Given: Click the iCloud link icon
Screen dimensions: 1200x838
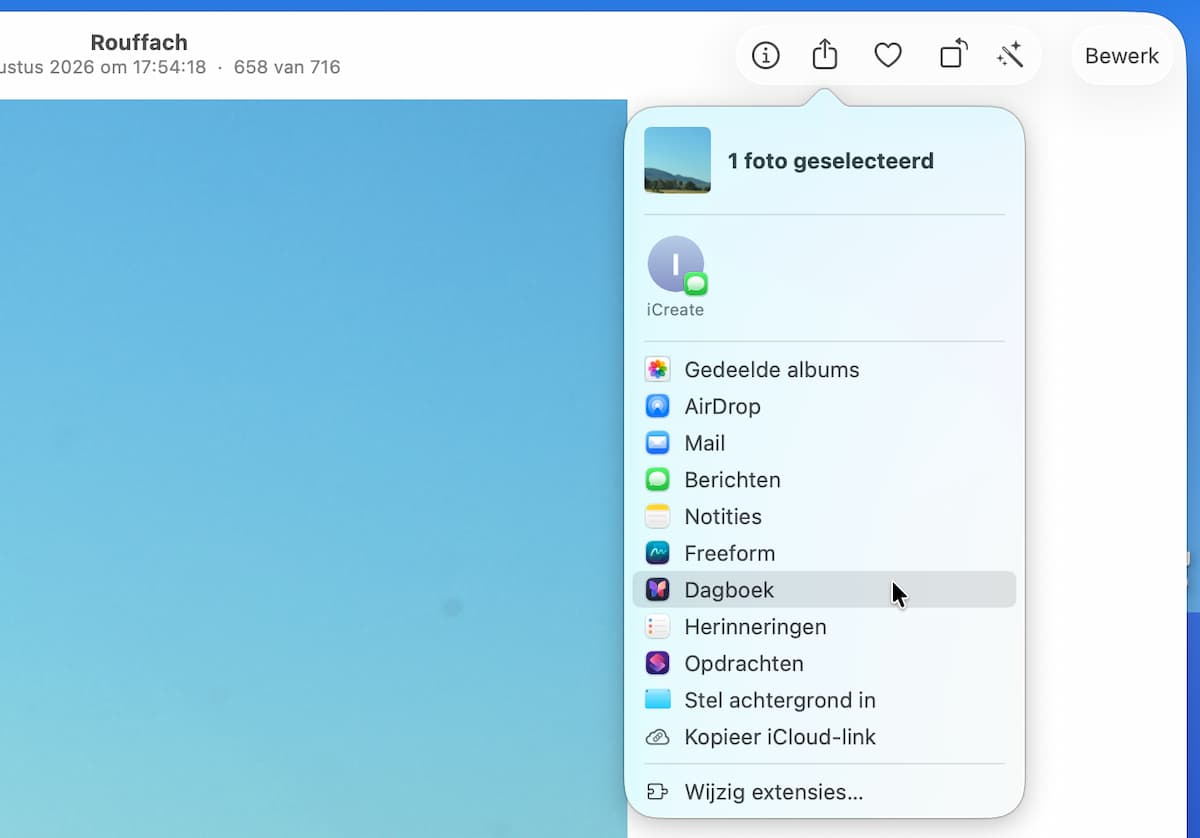Looking at the screenshot, I should pyautogui.click(x=657, y=737).
